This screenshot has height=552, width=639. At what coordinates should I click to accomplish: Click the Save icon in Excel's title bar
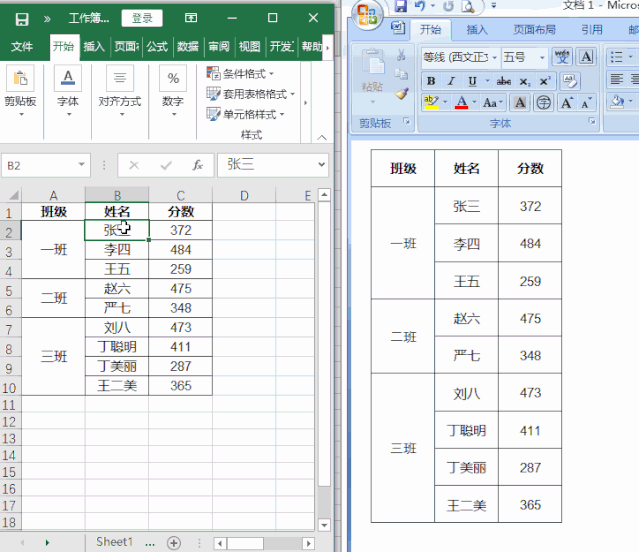[x=22, y=18]
